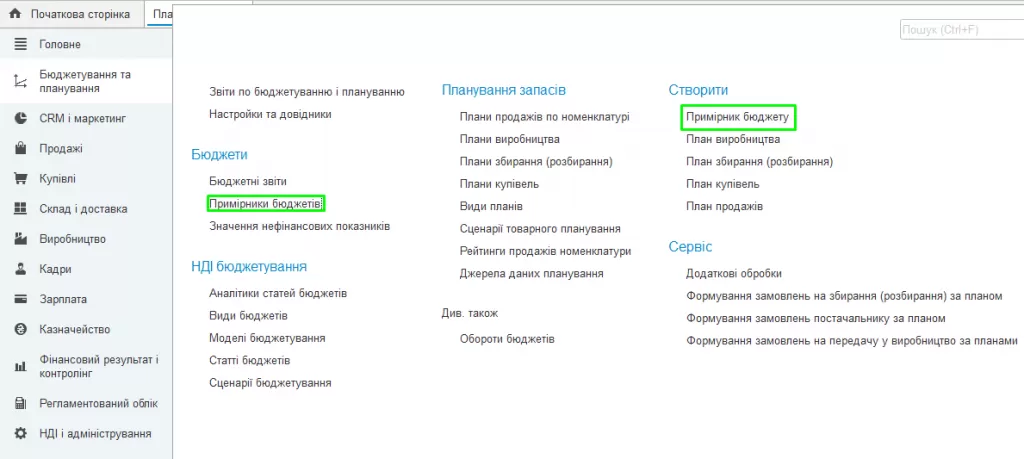
Task: Click the bar chart icon for Фінансовий результат
Action: click(21, 367)
